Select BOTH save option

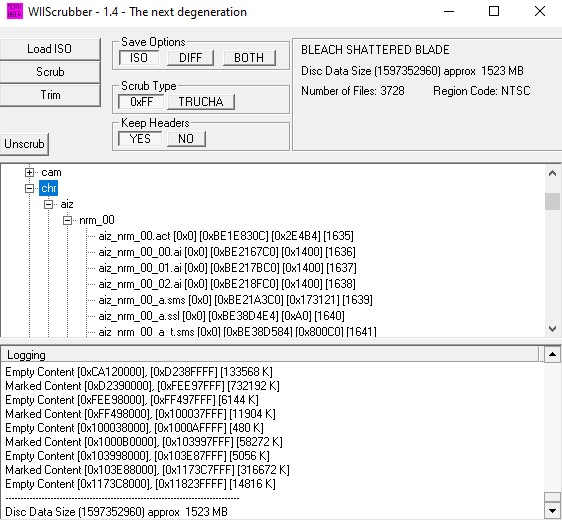249,58
